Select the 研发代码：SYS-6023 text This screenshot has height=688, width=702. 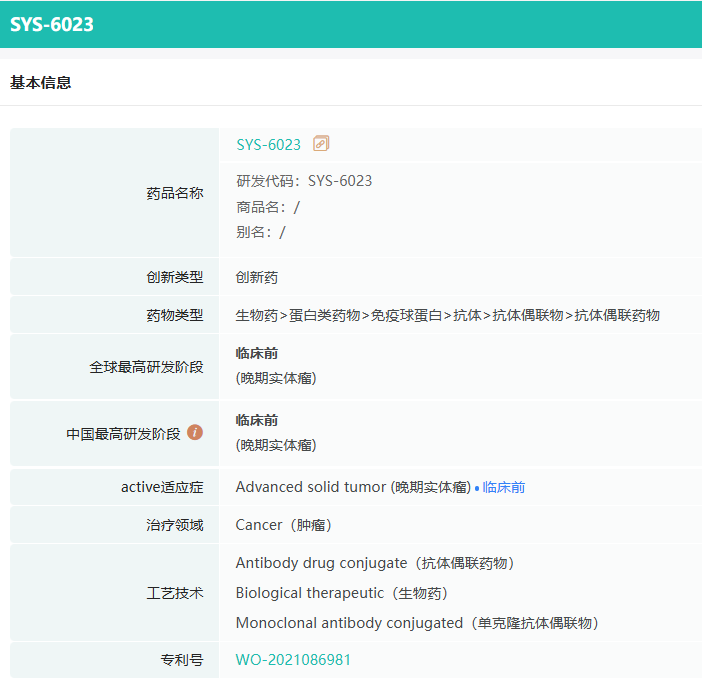(x=304, y=181)
